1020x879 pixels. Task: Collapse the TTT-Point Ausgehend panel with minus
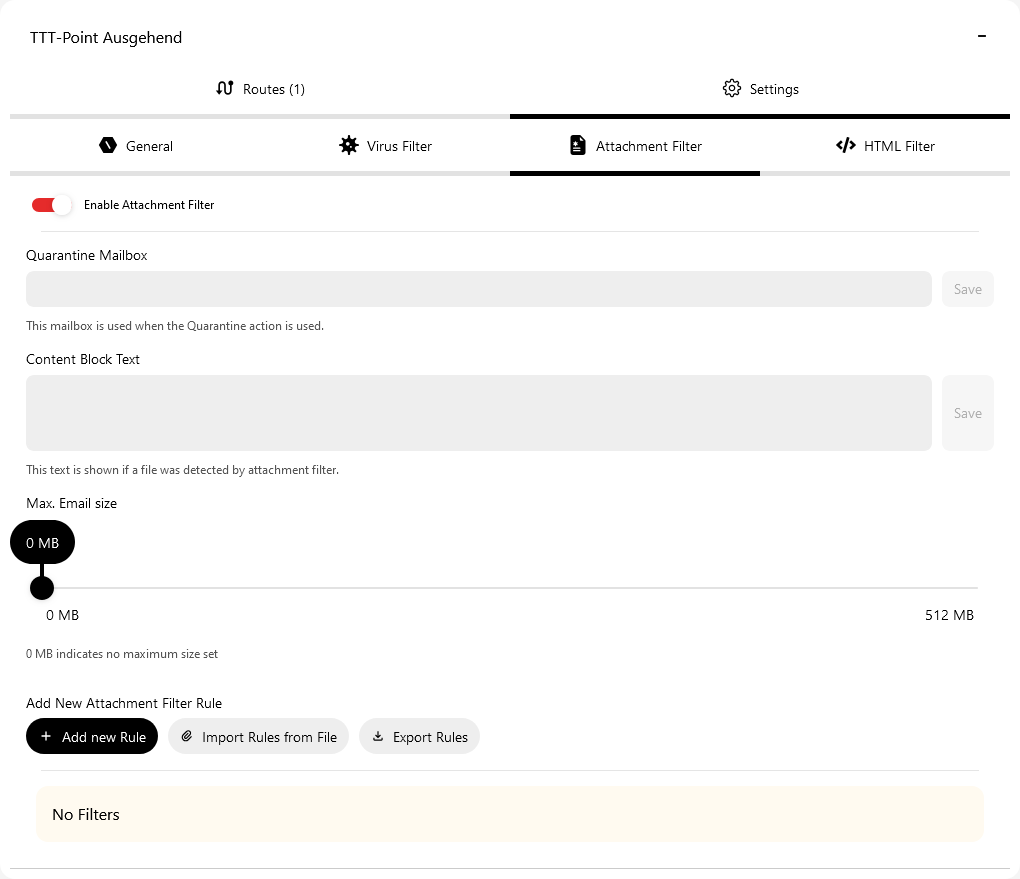(982, 37)
